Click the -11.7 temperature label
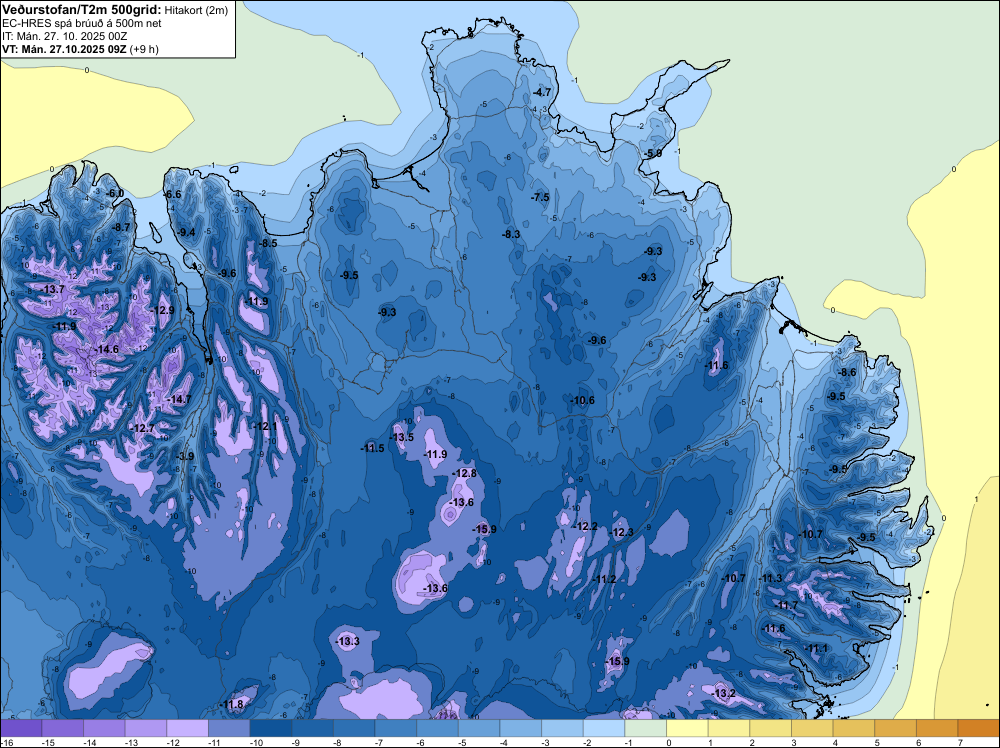This screenshot has height=748, width=1000. tap(787, 605)
